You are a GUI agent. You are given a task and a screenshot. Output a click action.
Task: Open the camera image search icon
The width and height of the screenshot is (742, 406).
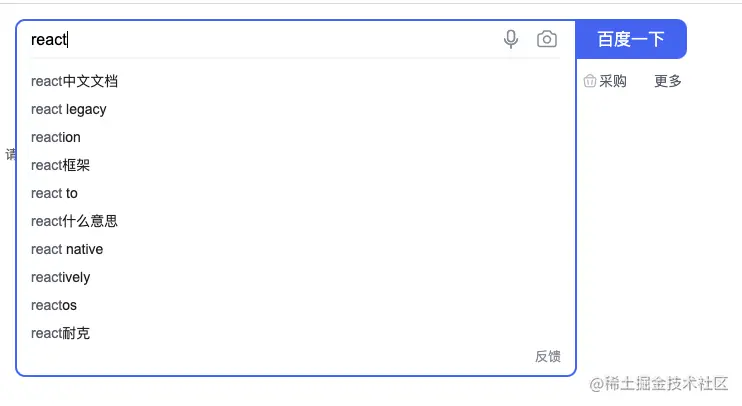click(x=547, y=39)
